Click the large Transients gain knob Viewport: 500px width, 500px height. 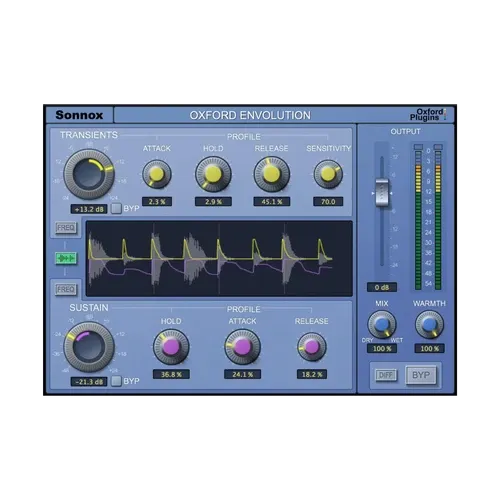(89, 174)
